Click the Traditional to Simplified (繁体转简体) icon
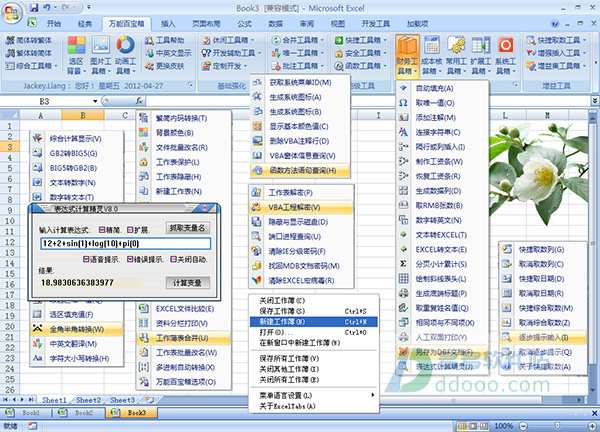 coord(10,53)
